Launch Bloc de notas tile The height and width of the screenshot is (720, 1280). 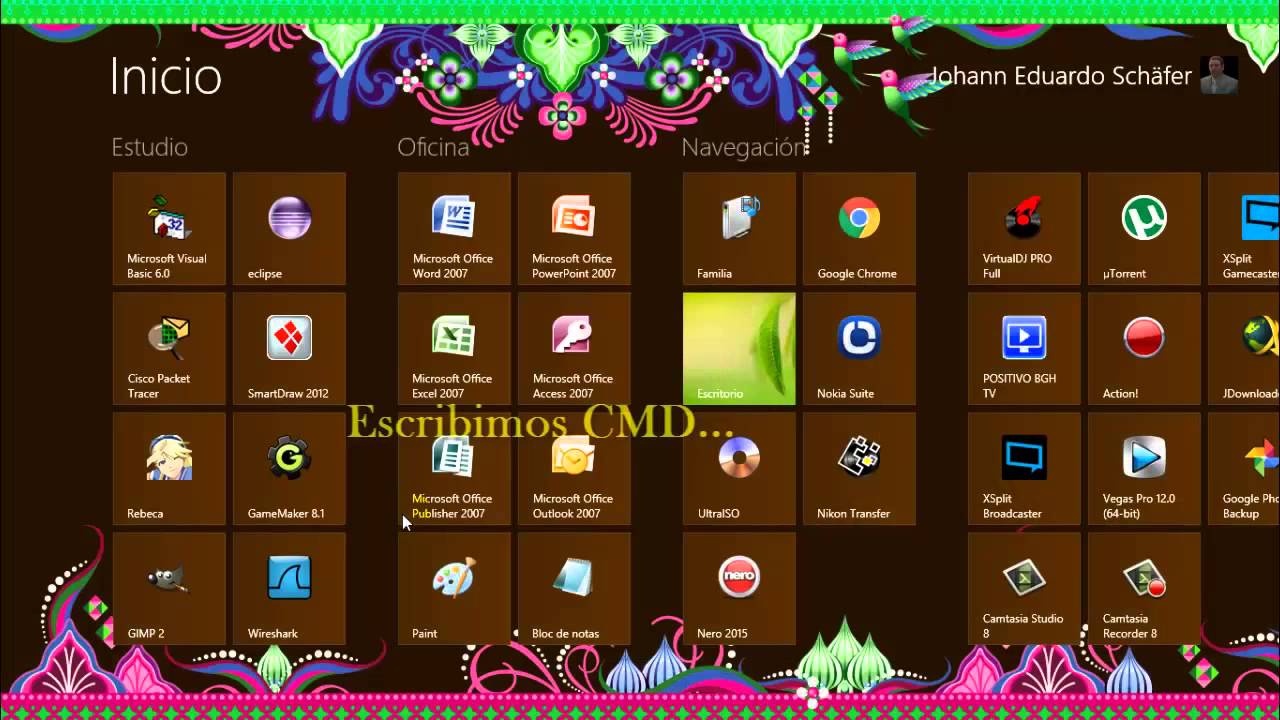click(574, 589)
